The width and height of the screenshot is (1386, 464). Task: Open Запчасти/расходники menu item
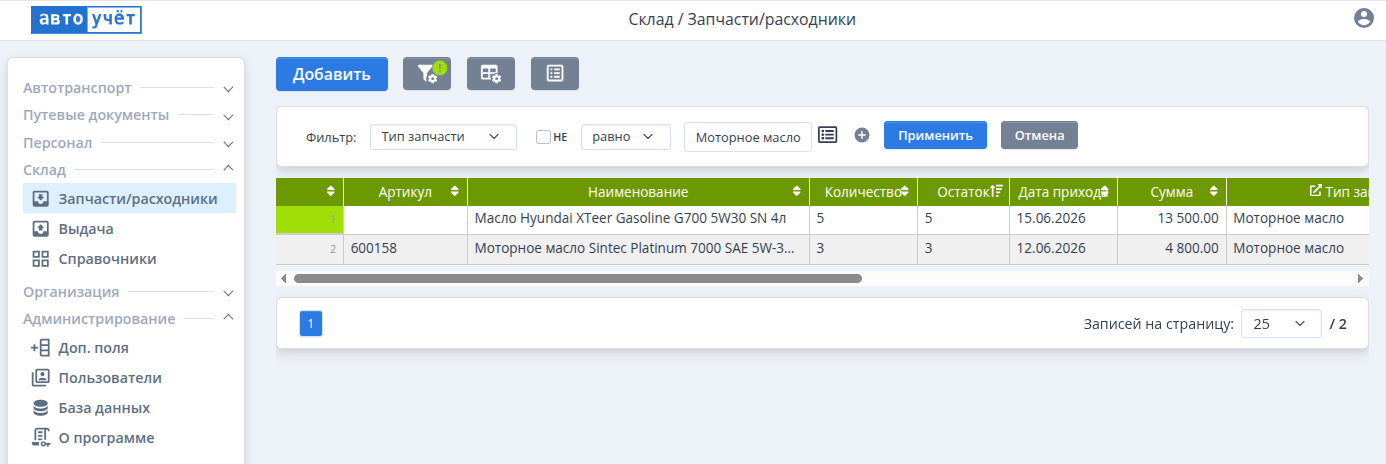coord(130,199)
